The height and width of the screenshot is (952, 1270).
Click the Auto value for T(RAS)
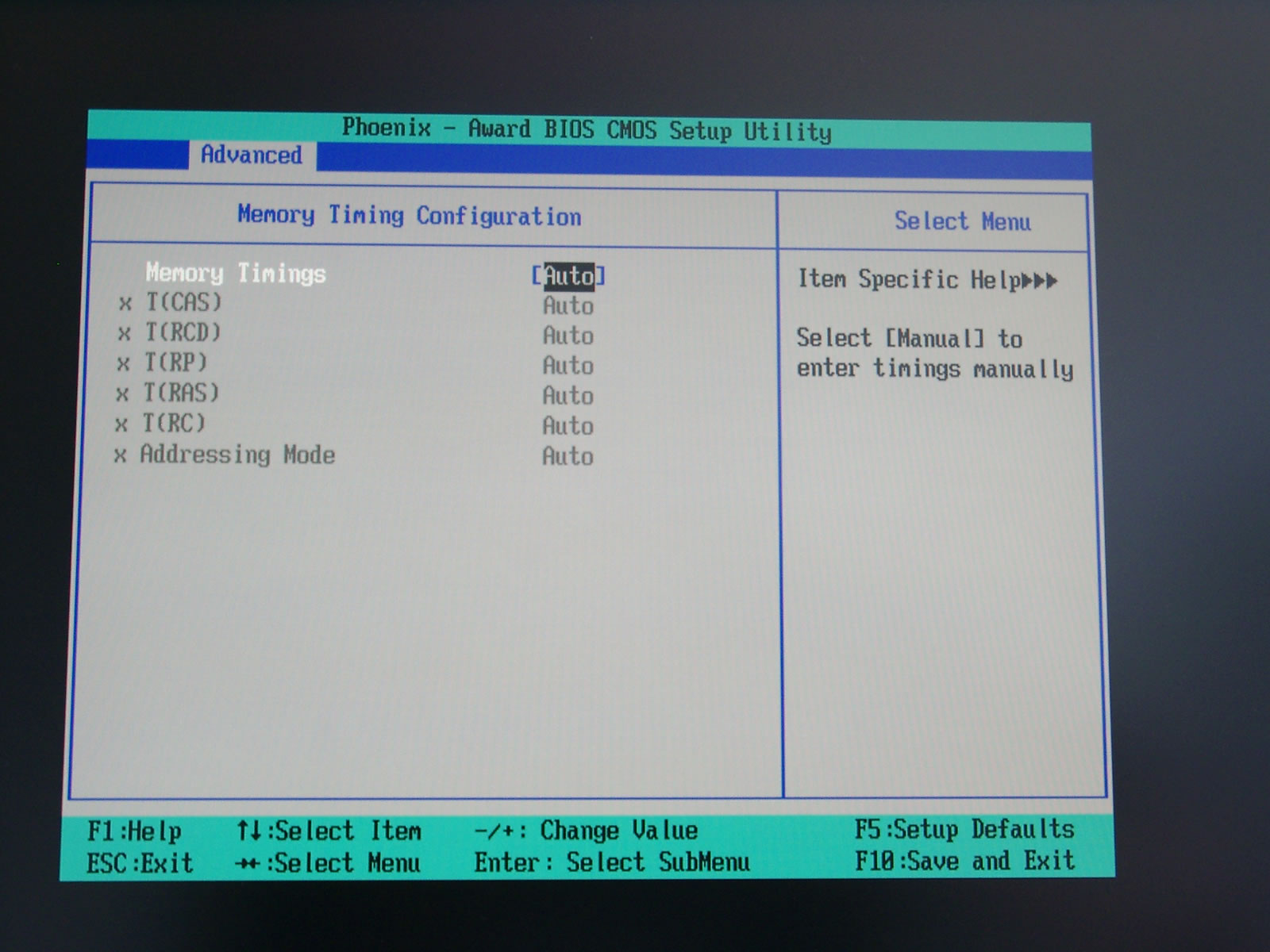568,396
